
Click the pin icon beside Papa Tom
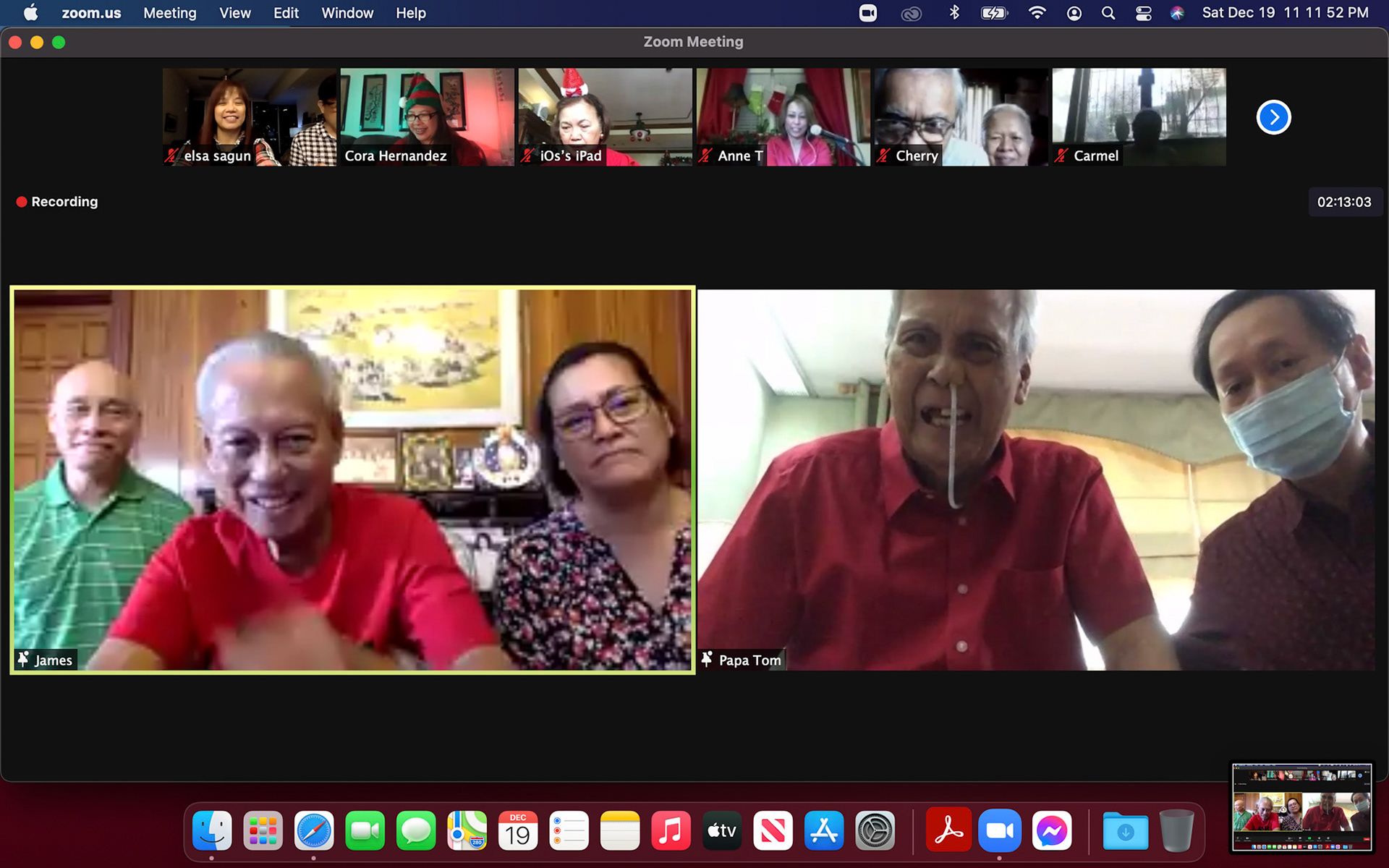click(x=707, y=659)
